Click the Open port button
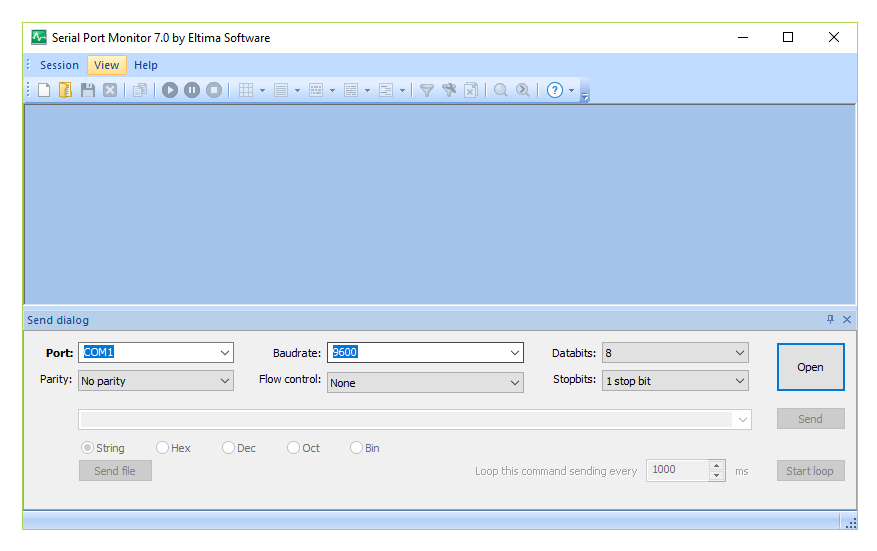877x551 pixels. [x=810, y=367]
